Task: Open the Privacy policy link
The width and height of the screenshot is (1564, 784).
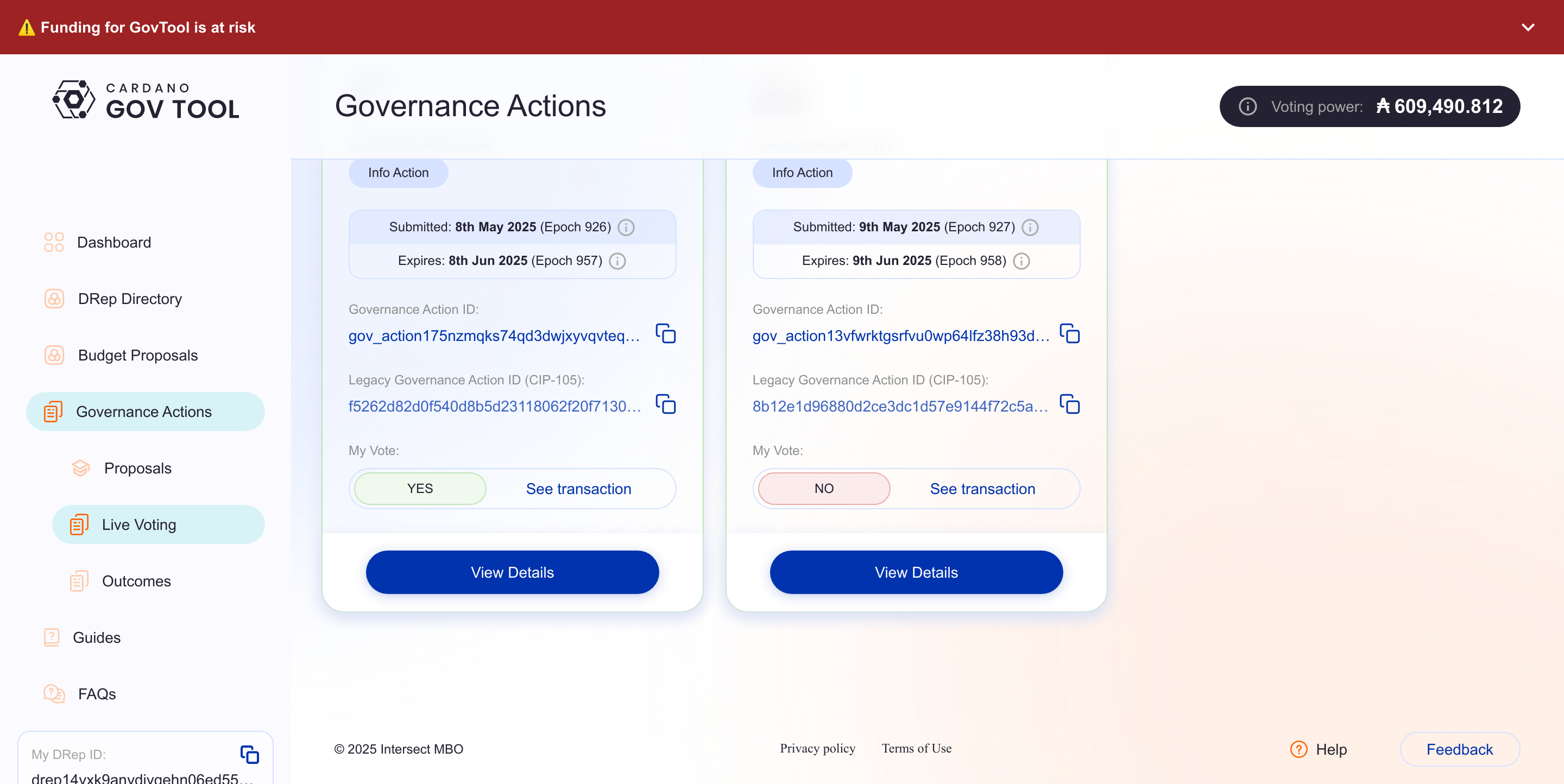Action: click(x=817, y=748)
